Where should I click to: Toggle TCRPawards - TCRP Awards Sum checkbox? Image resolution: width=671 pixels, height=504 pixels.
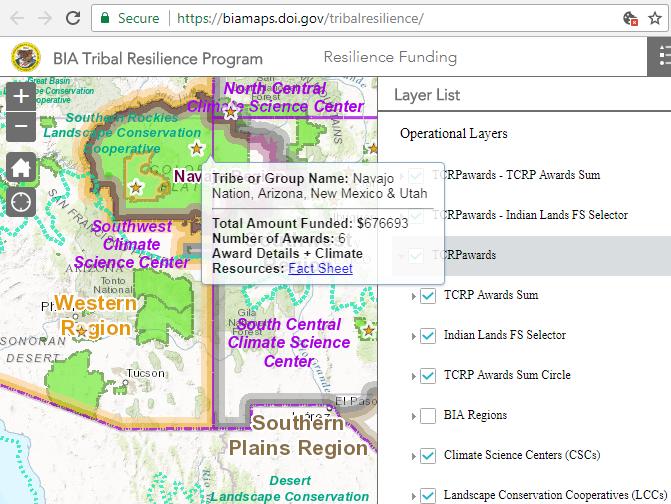tap(416, 175)
